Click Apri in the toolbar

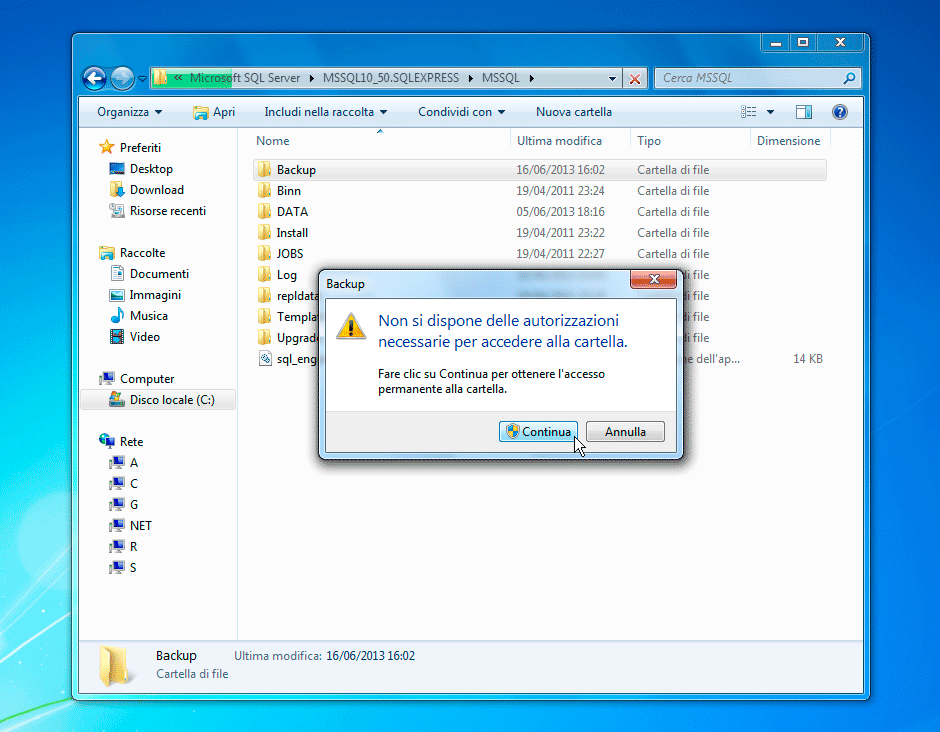(x=214, y=112)
